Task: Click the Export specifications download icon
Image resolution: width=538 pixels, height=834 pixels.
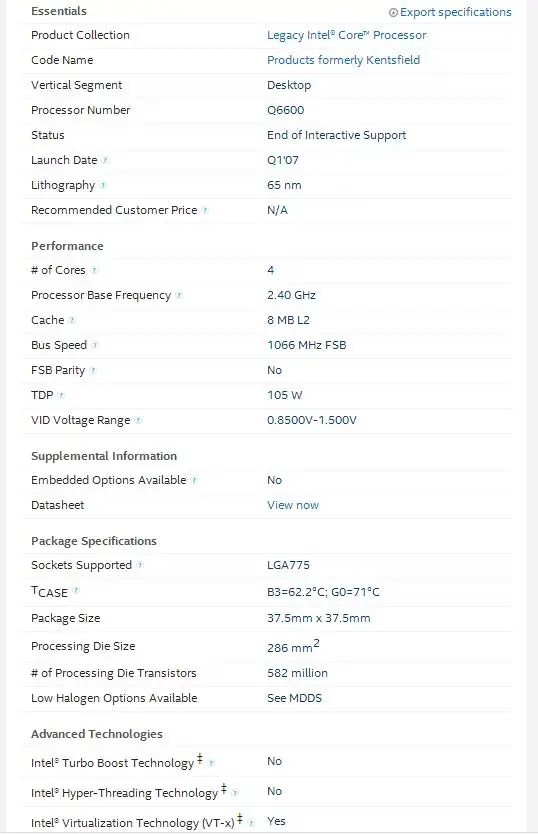Action: [x=393, y=12]
